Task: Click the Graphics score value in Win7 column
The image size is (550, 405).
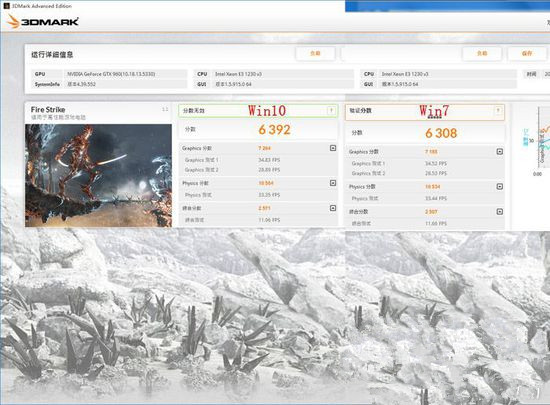Action: (x=431, y=151)
